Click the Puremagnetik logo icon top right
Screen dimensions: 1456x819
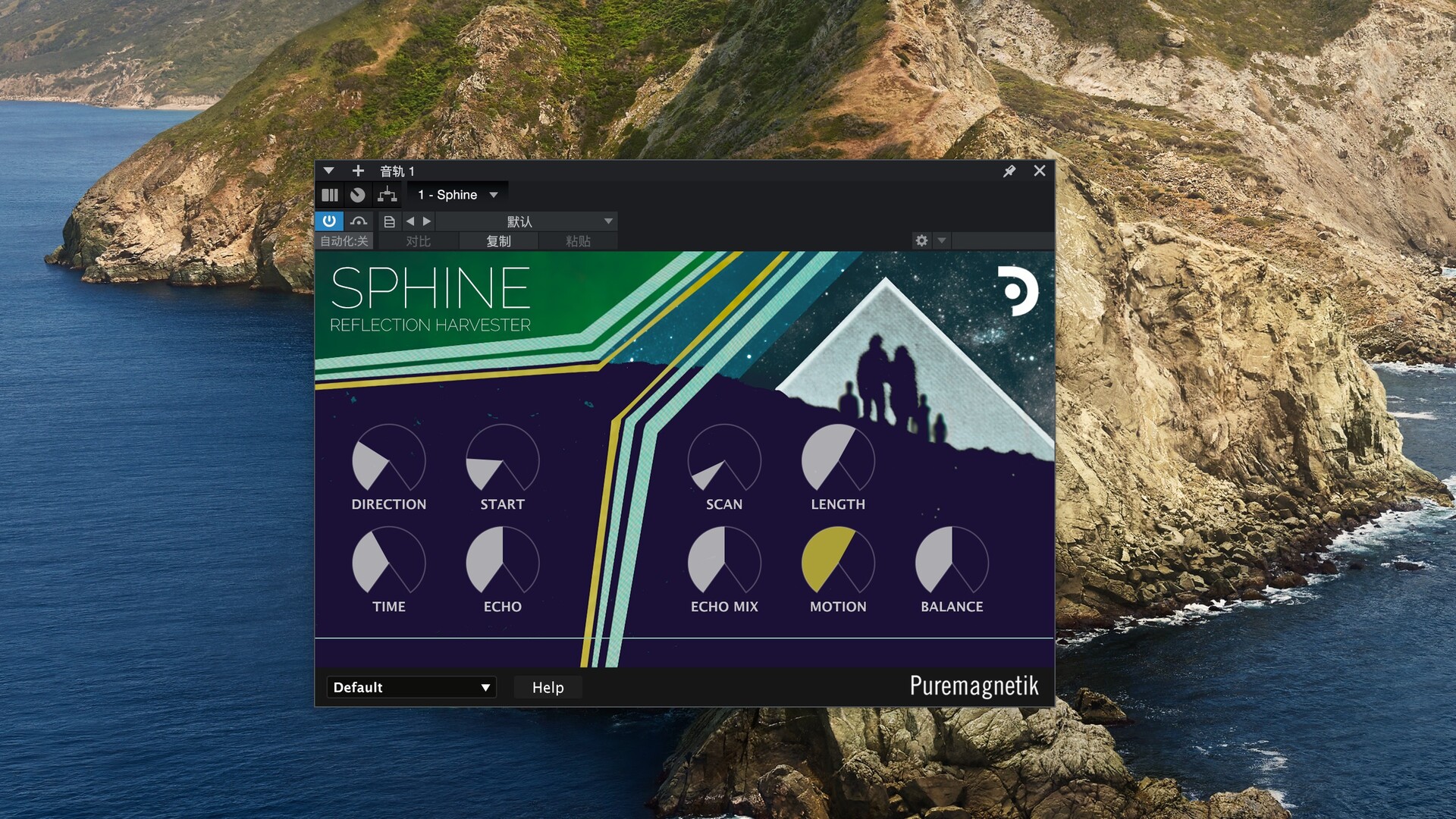pyautogui.click(x=1018, y=291)
